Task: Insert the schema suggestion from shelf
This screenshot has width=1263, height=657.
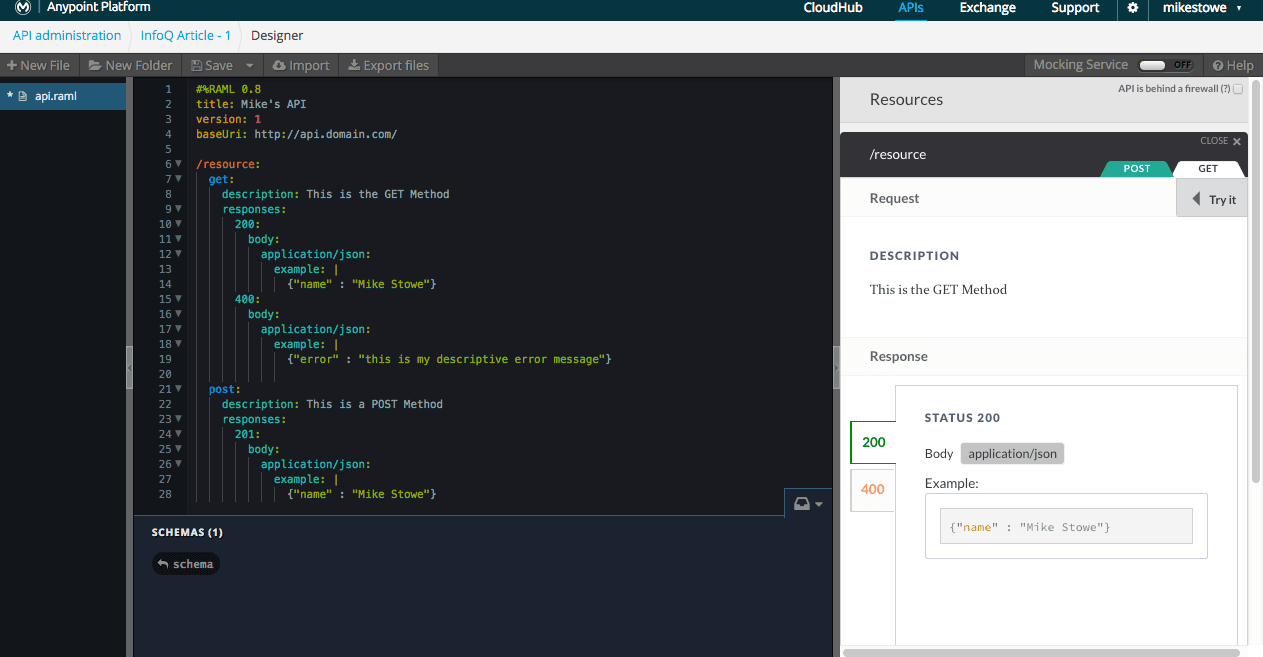Action: pos(186,564)
